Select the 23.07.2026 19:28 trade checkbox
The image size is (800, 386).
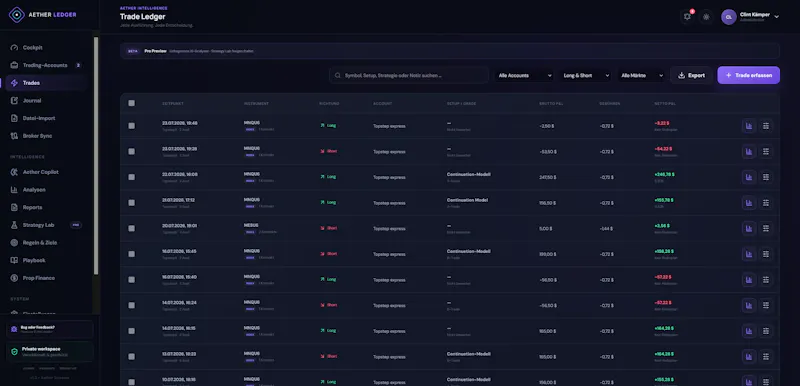pos(132,151)
